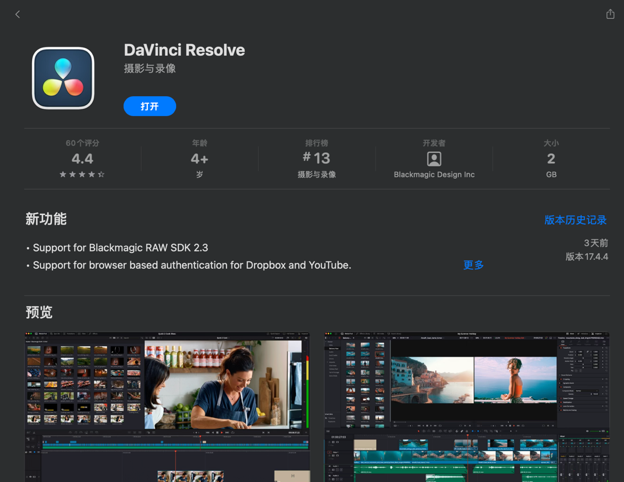The width and height of the screenshot is (624, 482).
Task: Click the star rating row under 4.4
Action: coord(82,175)
